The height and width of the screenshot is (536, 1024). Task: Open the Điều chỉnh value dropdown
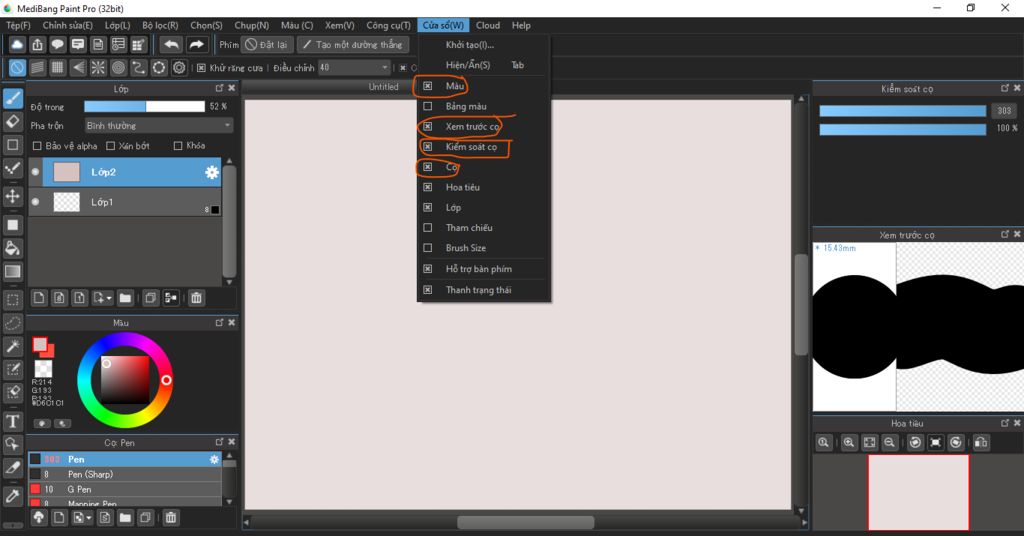point(354,67)
